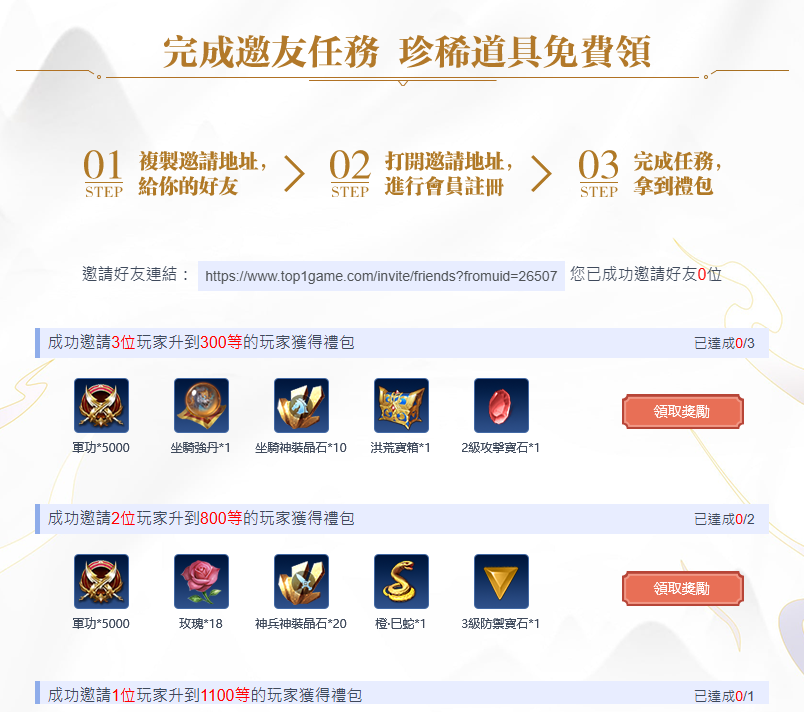
Task: Select the 玫瑰*18 rose icon
Action: point(202,581)
